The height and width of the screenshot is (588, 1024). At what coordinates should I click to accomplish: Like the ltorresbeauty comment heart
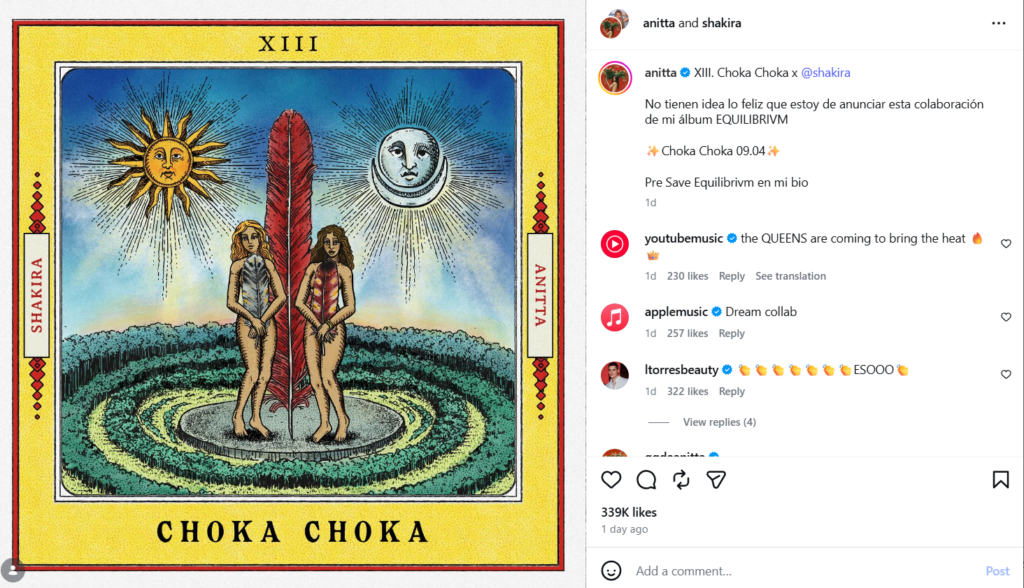(x=1006, y=374)
